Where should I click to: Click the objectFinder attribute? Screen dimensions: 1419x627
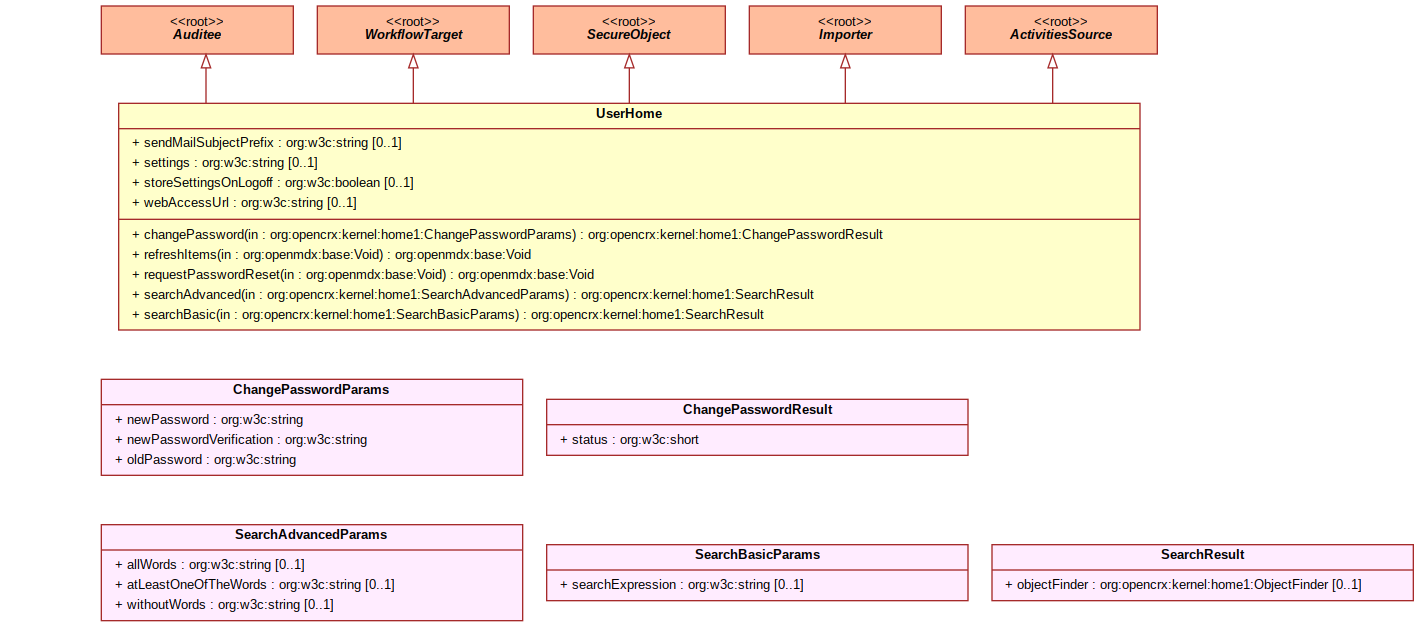1183,585
